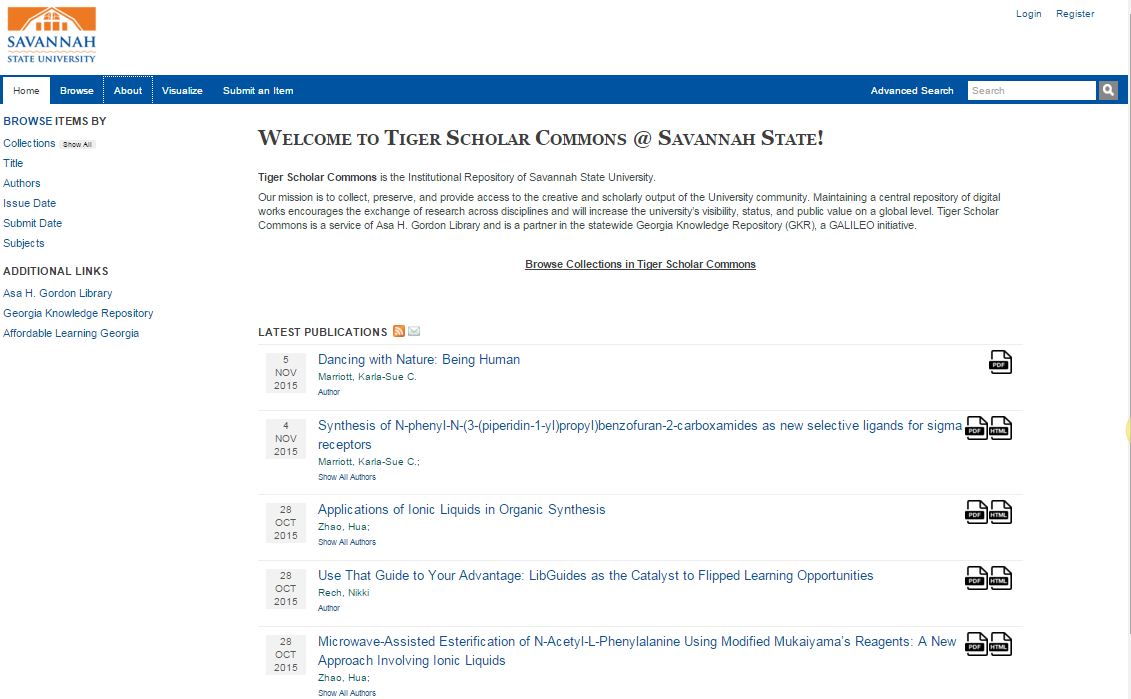The width and height of the screenshot is (1131, 699).
Task: Expand Show All Authors under Applications of Ionic Liquids
Action: (347, 542)
